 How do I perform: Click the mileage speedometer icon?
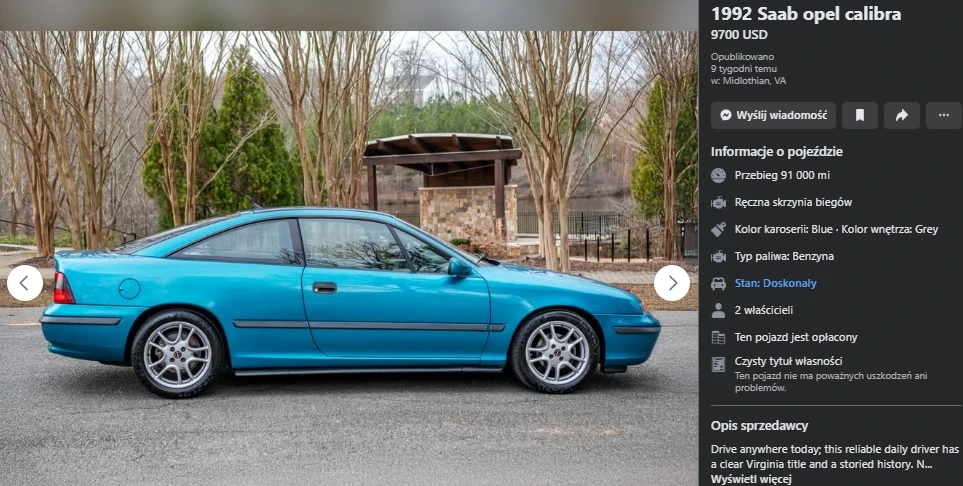(x=718, y=176)
